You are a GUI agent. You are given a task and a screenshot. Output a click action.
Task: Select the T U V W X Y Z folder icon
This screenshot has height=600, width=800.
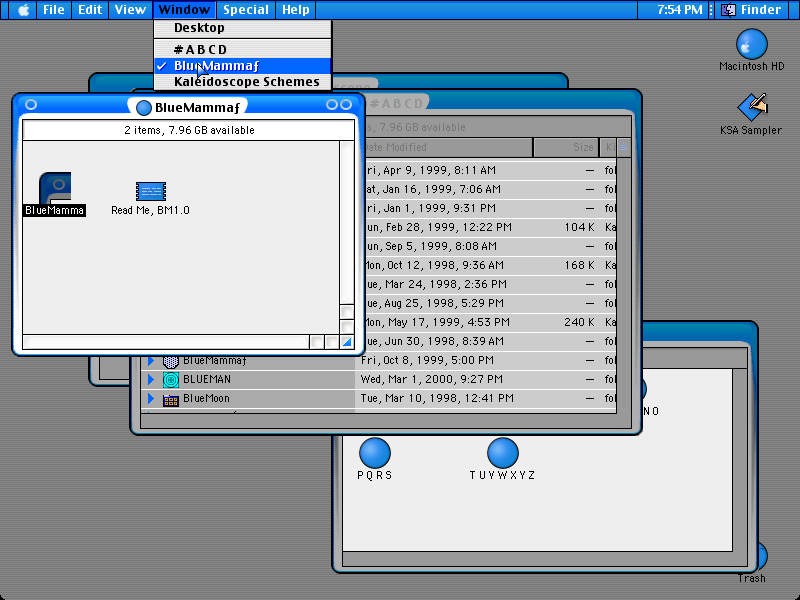[x=503, y=453]
